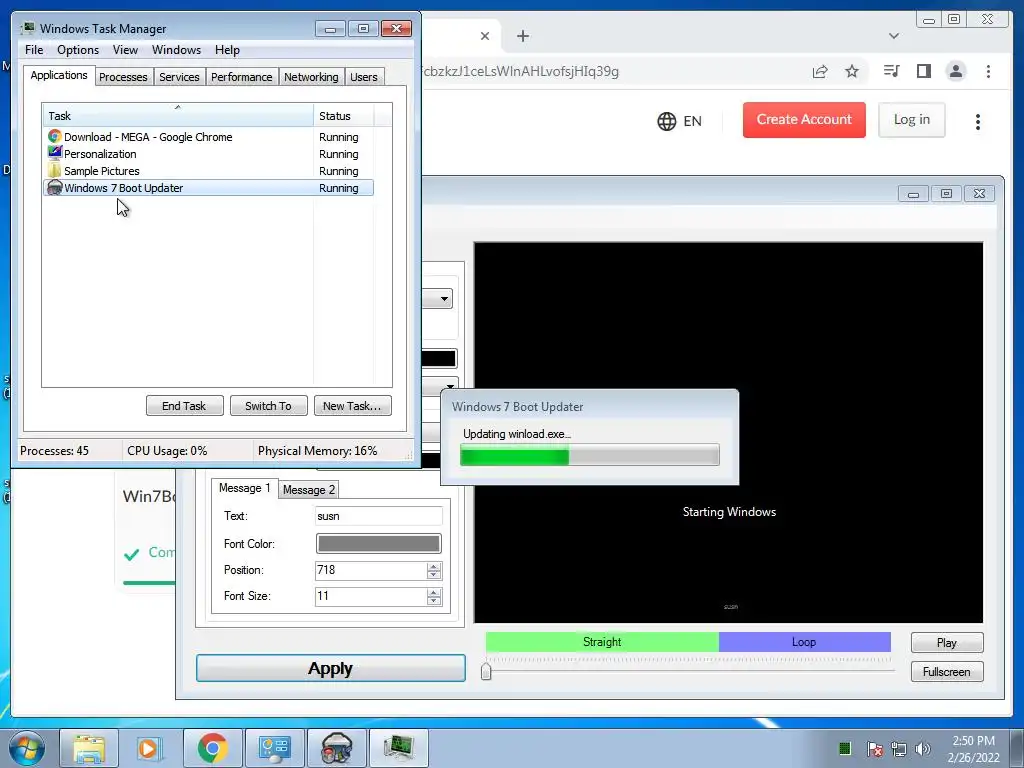
Task: Select Download - MEGA - Google Chrome task
Action: coord(208,136)
